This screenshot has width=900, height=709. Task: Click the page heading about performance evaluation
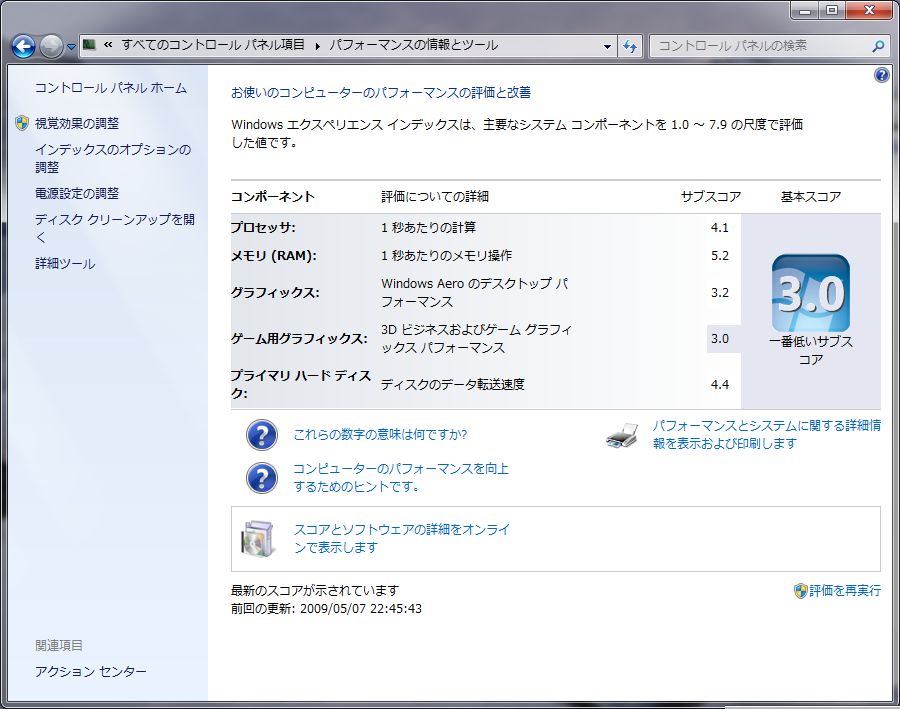(x=381, y=92)
